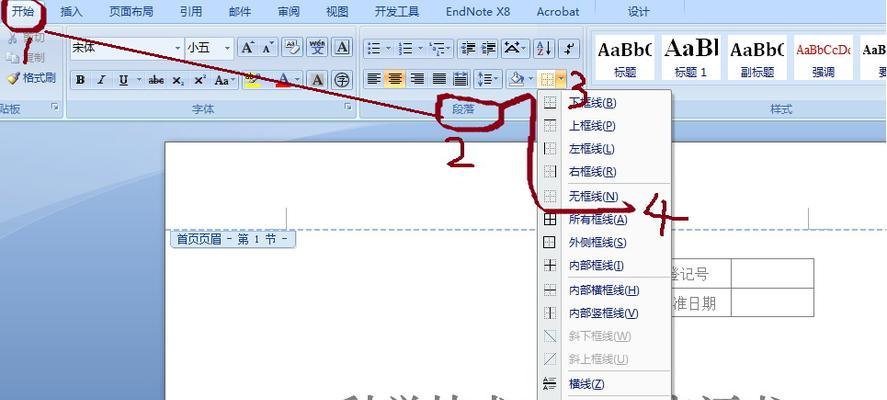Choose 所有框线(A) from borders menu

pos(604,220)
